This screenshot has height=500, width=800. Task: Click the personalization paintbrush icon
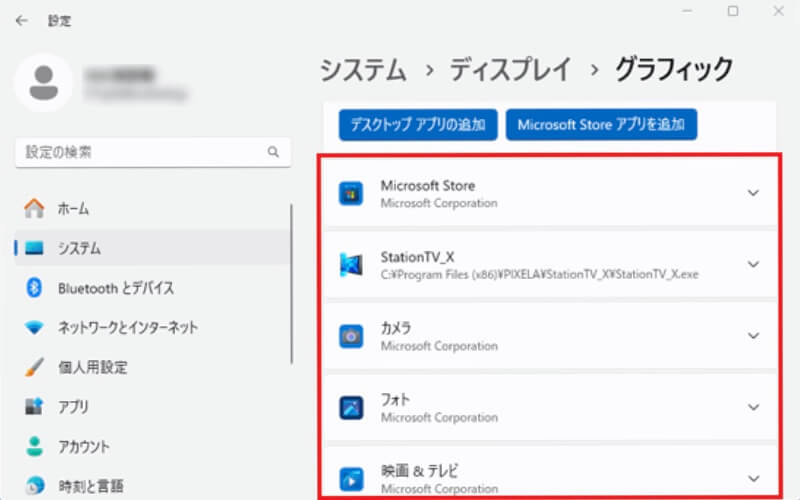click(34, 367)
